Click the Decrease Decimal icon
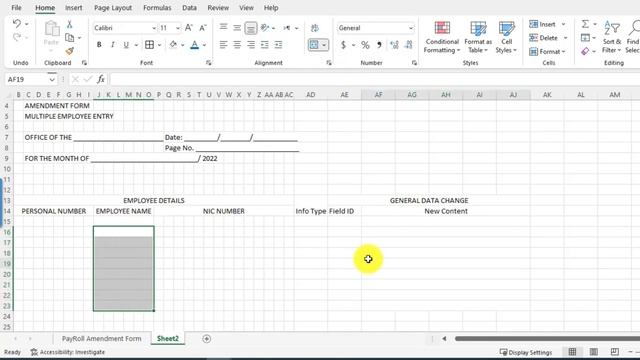 [409, 45]
